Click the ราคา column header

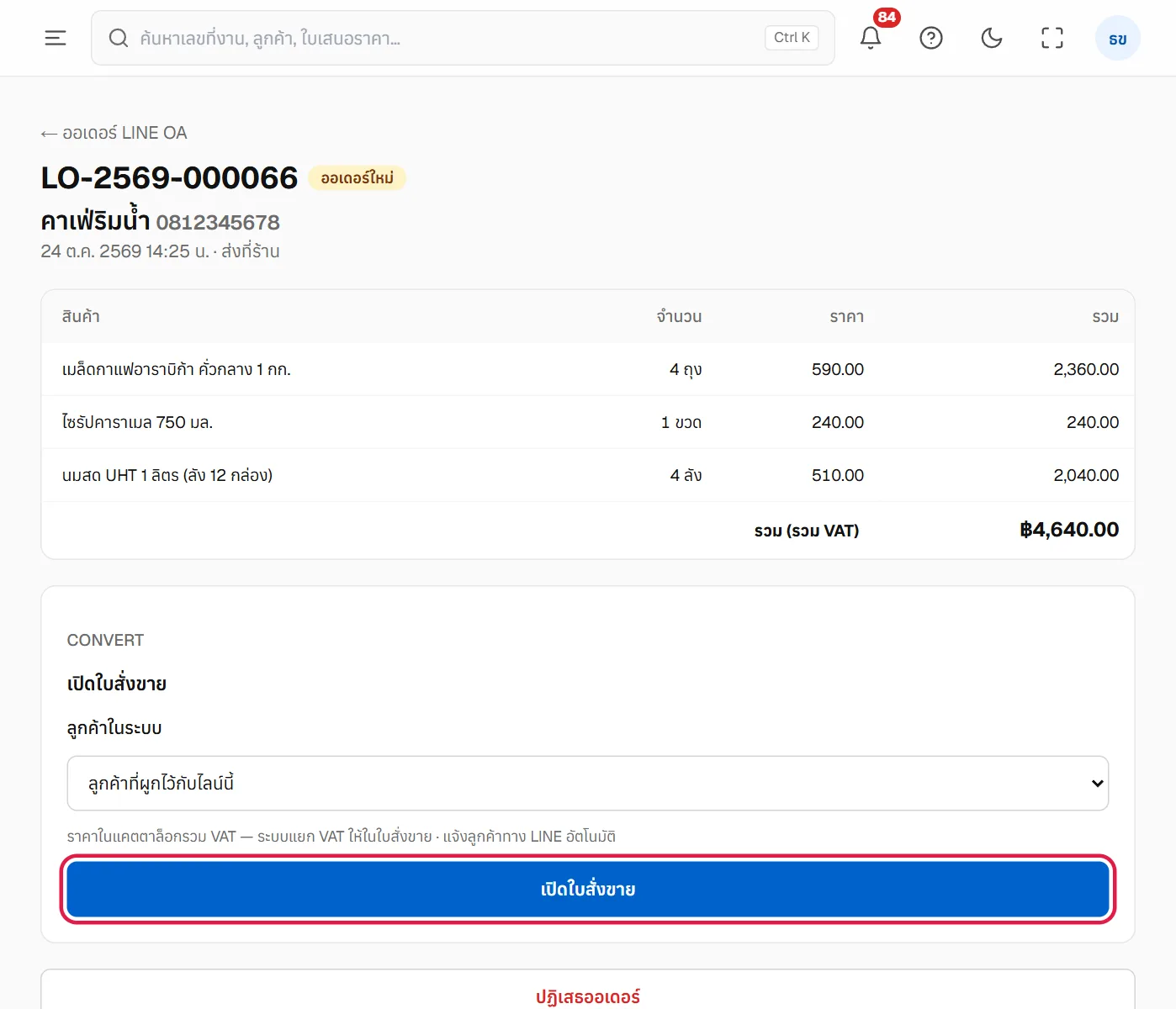(846, 316)
